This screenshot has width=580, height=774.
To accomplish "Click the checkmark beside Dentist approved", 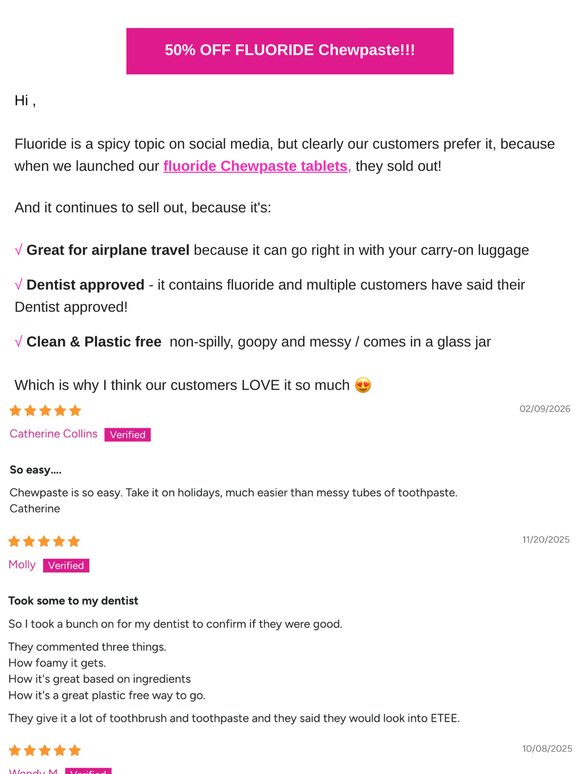I will 18,285.
